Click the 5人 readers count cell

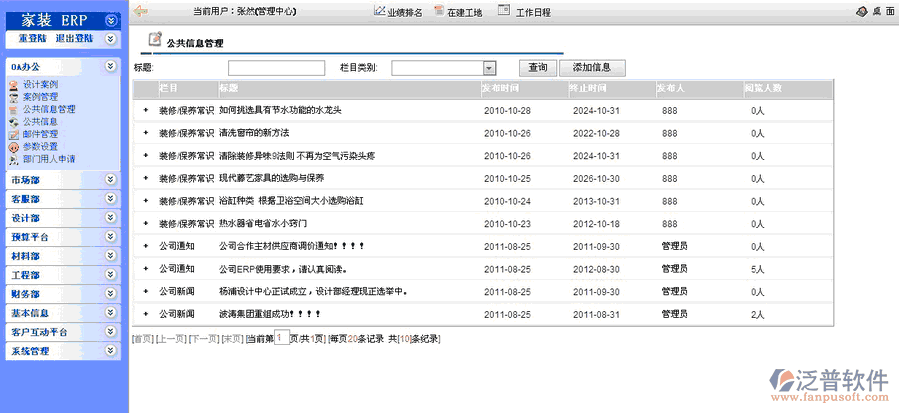coord(757,269)
